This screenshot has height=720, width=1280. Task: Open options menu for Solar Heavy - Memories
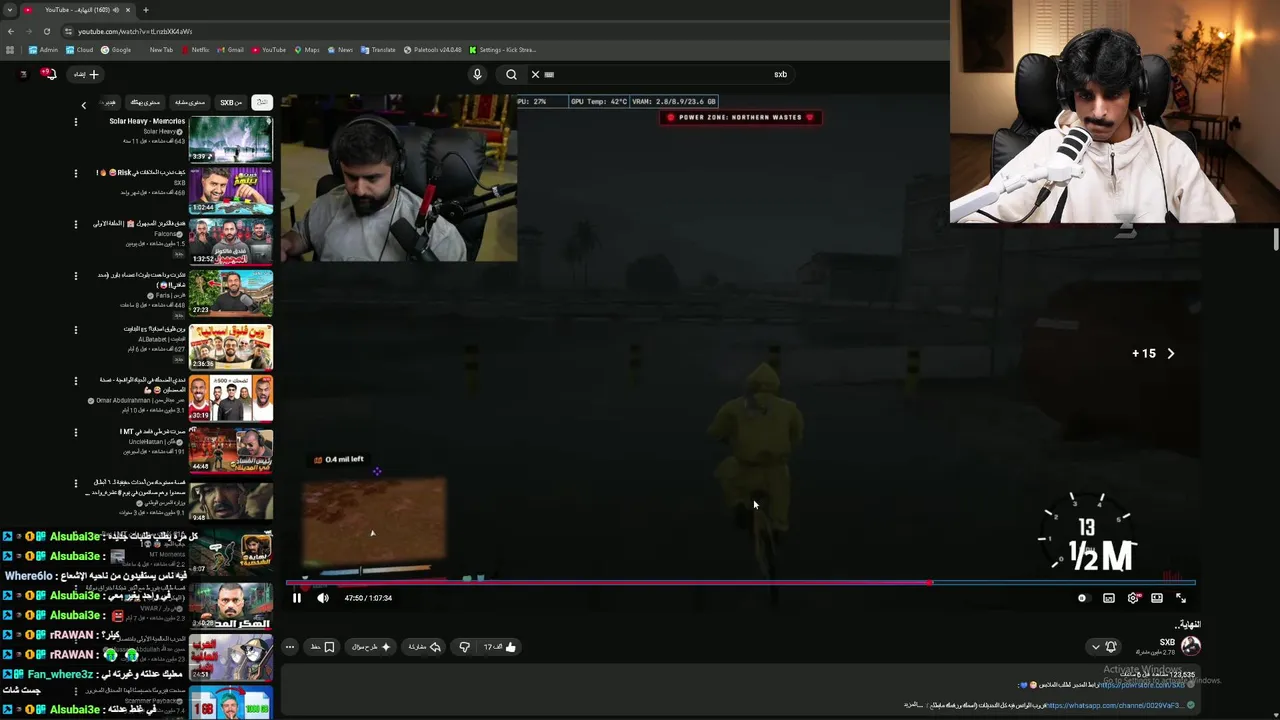(75, 122)
